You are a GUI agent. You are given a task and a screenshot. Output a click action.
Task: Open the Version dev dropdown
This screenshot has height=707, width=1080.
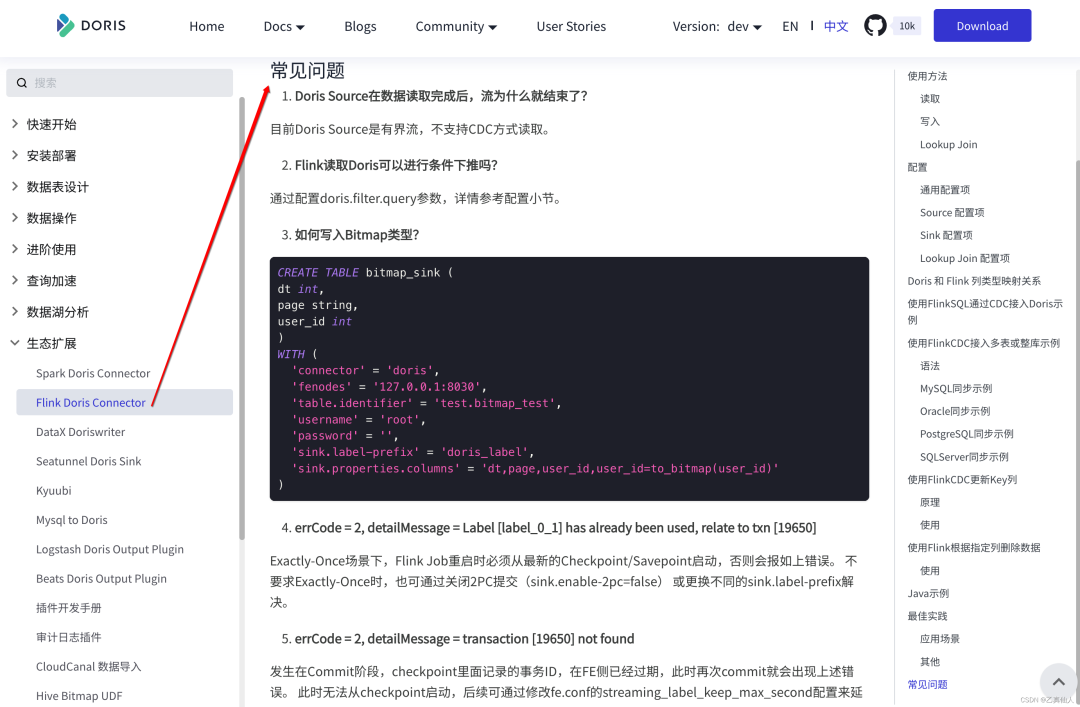pyautogui.click(x=717, y=26)
